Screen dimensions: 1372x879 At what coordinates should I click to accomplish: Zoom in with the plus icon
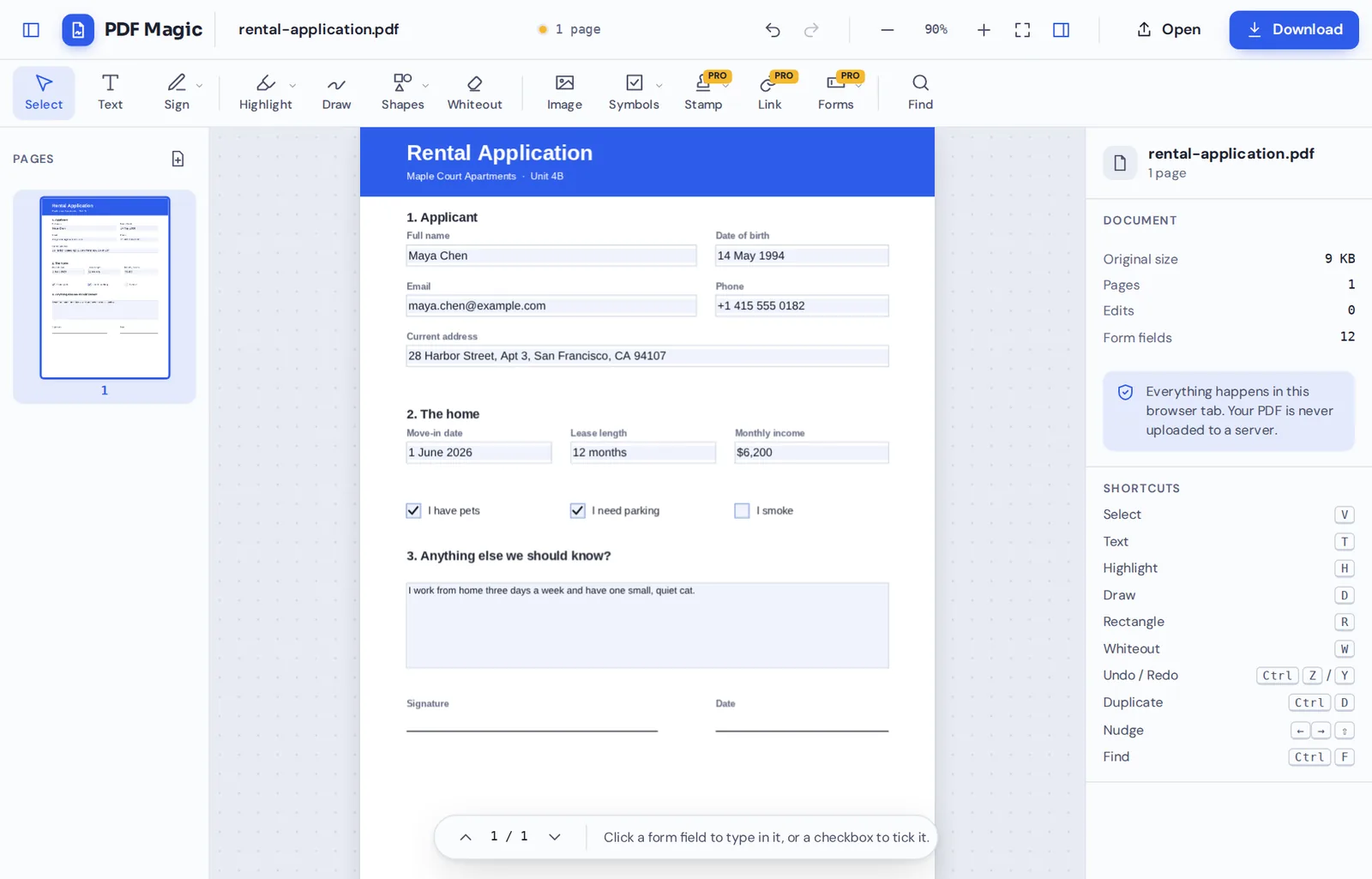[984, 30]
